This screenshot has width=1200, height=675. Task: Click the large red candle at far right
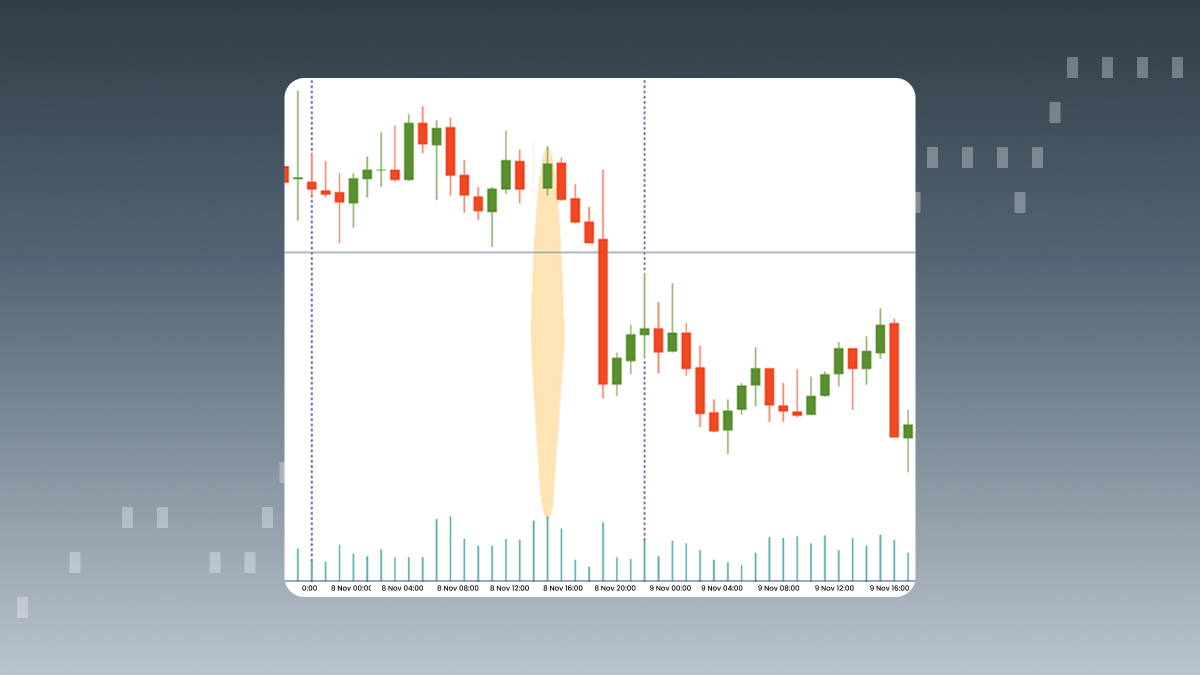pyautogui.click(x=894, y=379)
